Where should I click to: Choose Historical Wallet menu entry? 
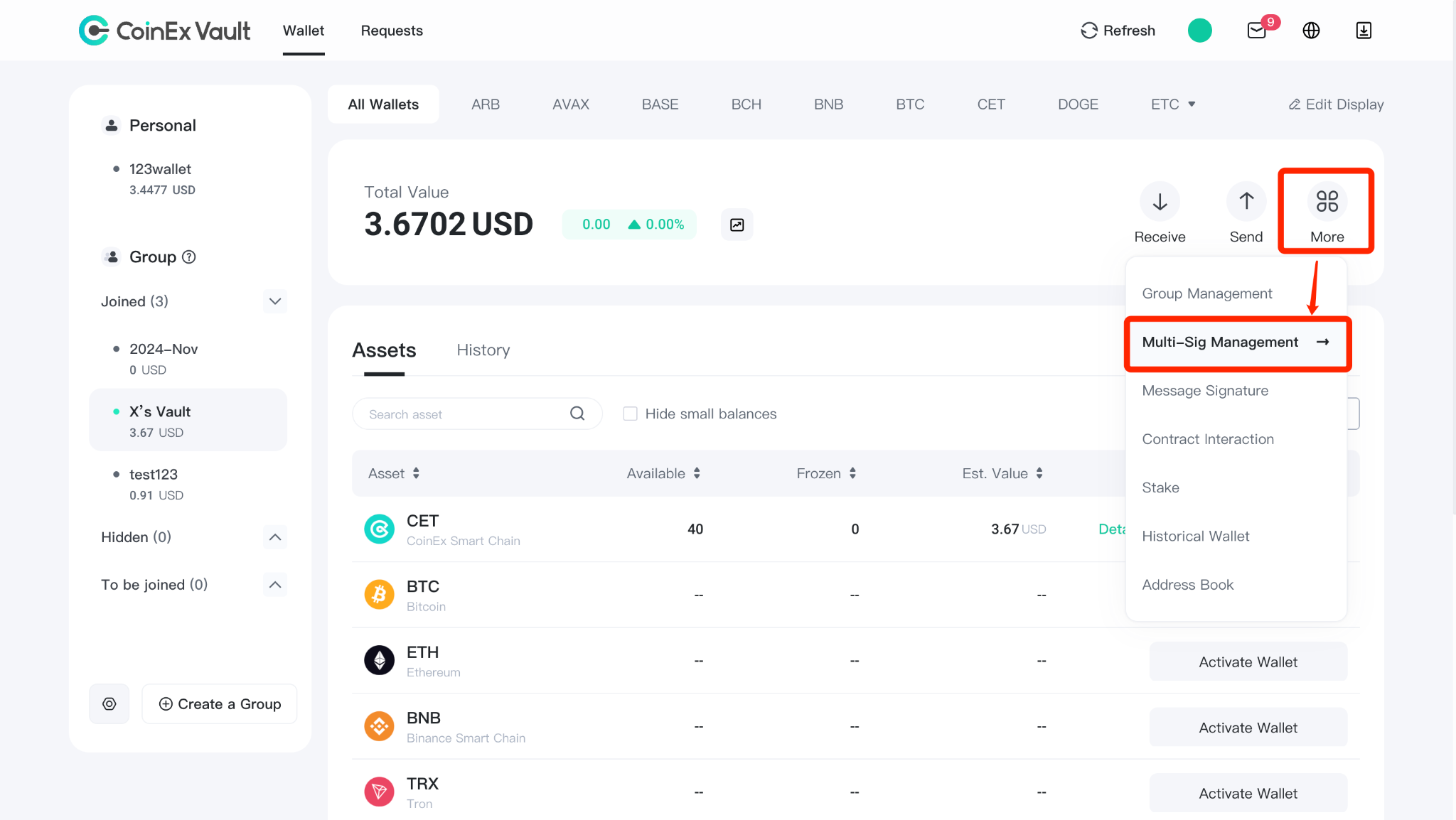[x=1195, y=536]
